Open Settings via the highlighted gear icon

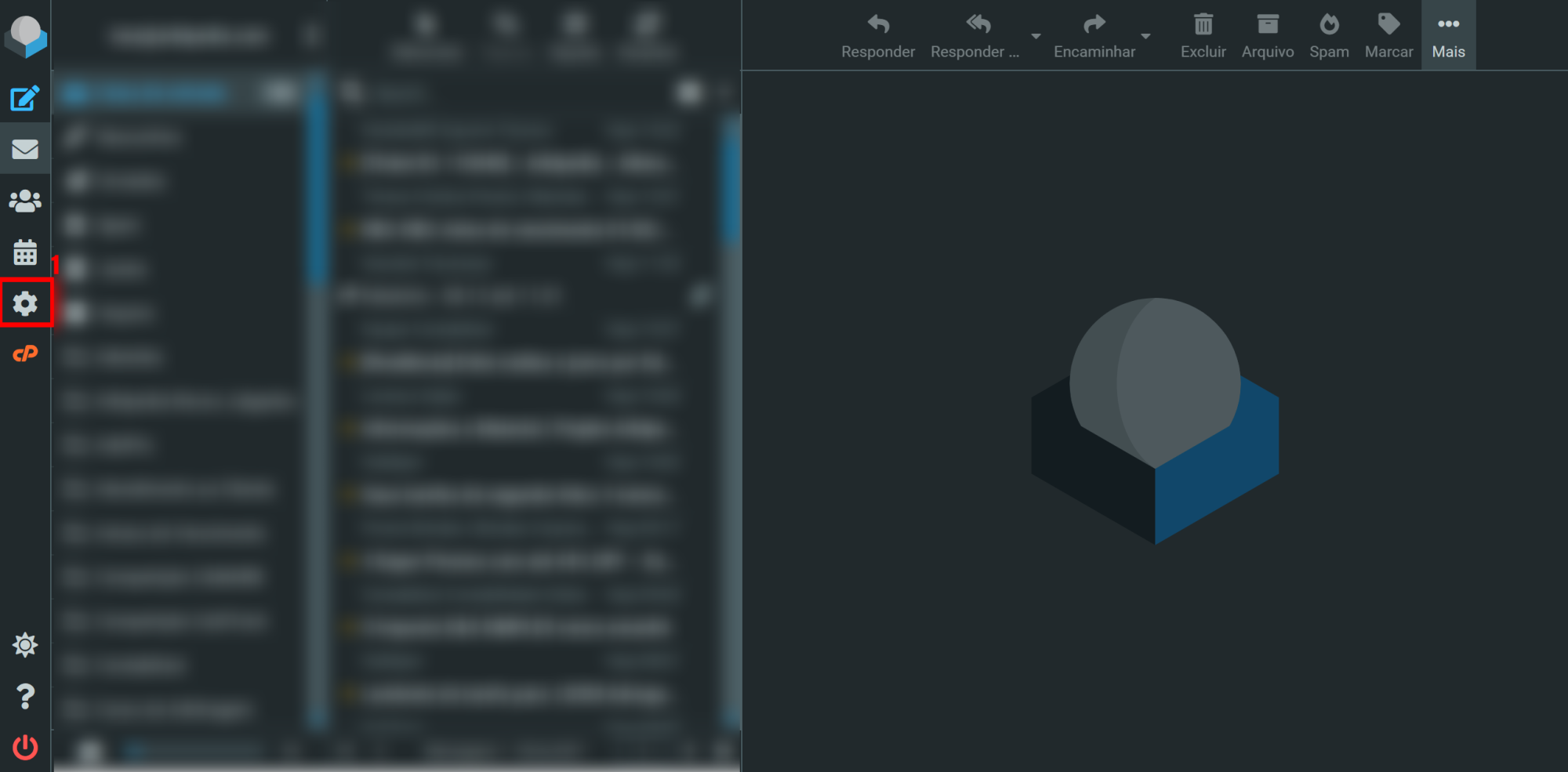[x=25, y=303]
